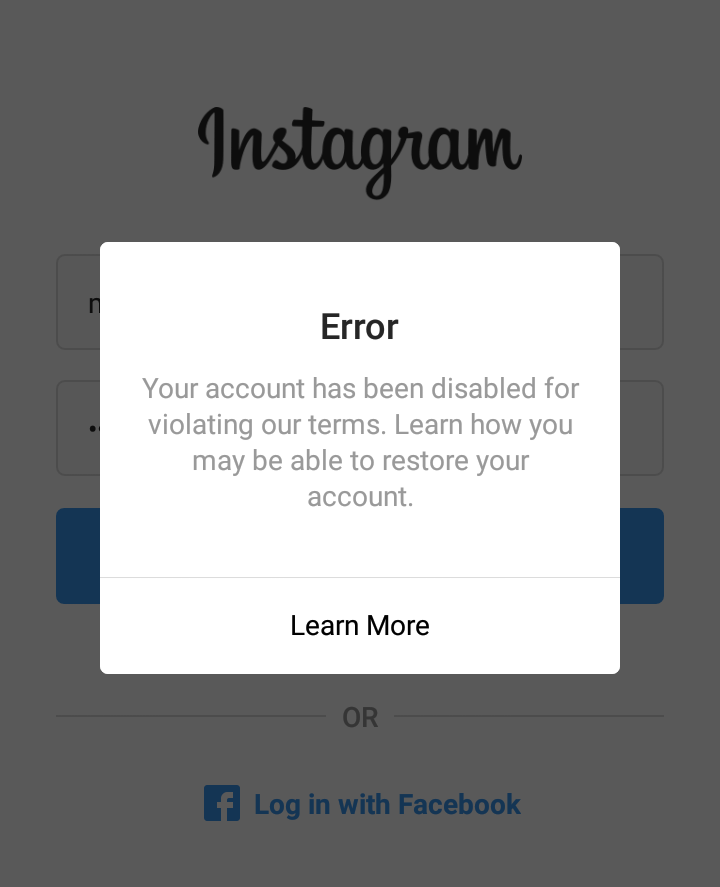Viewport: 720px width, 887px height.
Task: Select the Log in with Facebook link
Action: pos(362,804)
